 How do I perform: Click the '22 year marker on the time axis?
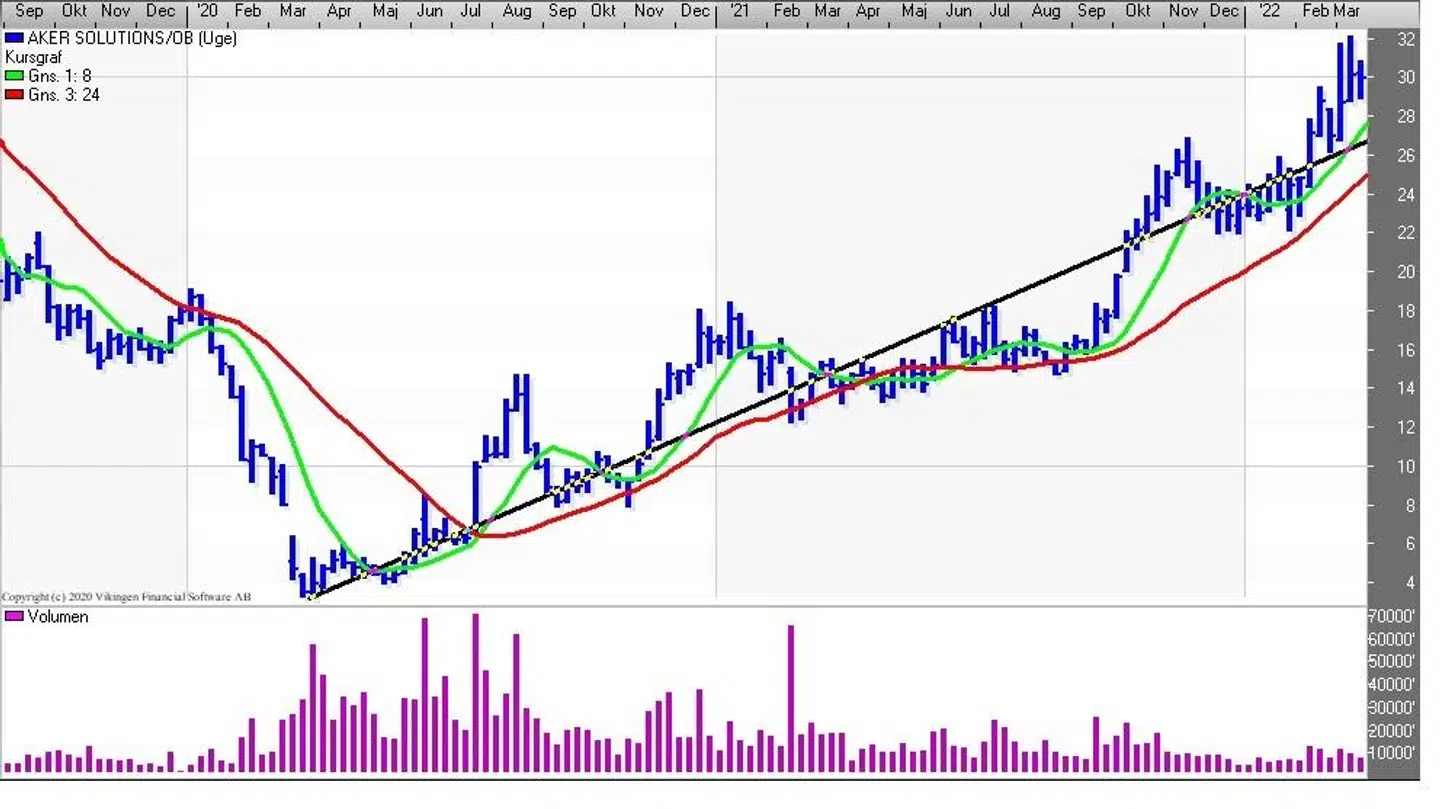click(x=1267, y=11)
